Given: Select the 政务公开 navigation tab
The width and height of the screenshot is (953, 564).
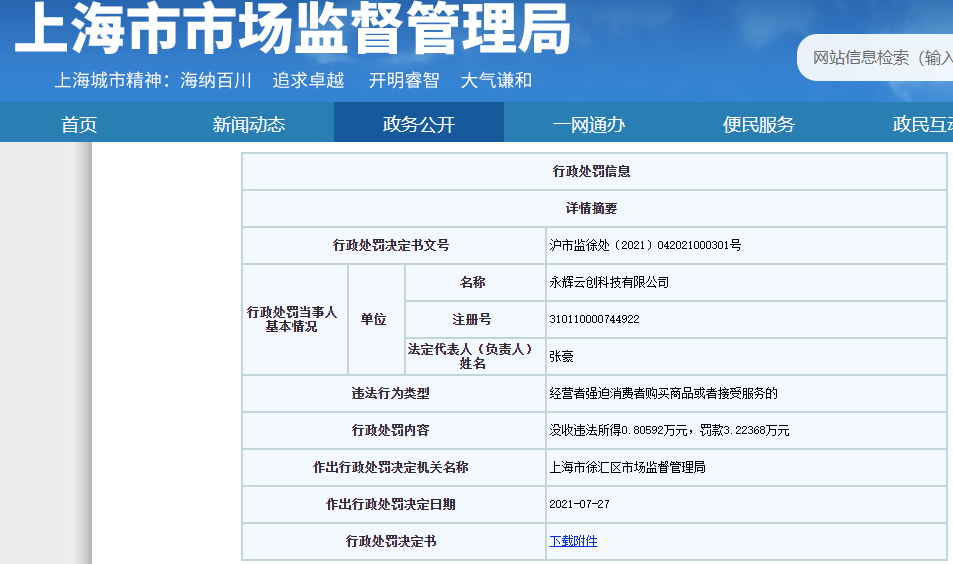Looking at the screenshot, I should pyautogui.click(x=419, y=124).
